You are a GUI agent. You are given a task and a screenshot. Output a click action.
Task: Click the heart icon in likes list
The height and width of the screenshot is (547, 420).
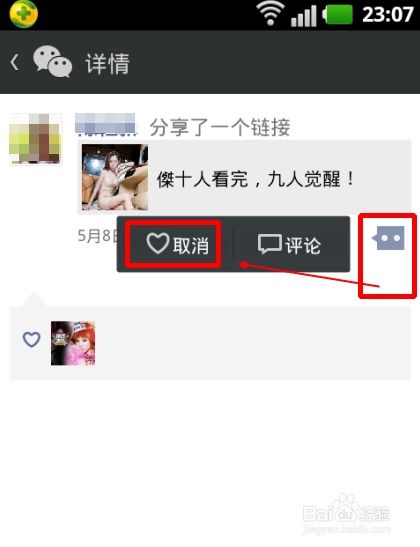[31, 339]
